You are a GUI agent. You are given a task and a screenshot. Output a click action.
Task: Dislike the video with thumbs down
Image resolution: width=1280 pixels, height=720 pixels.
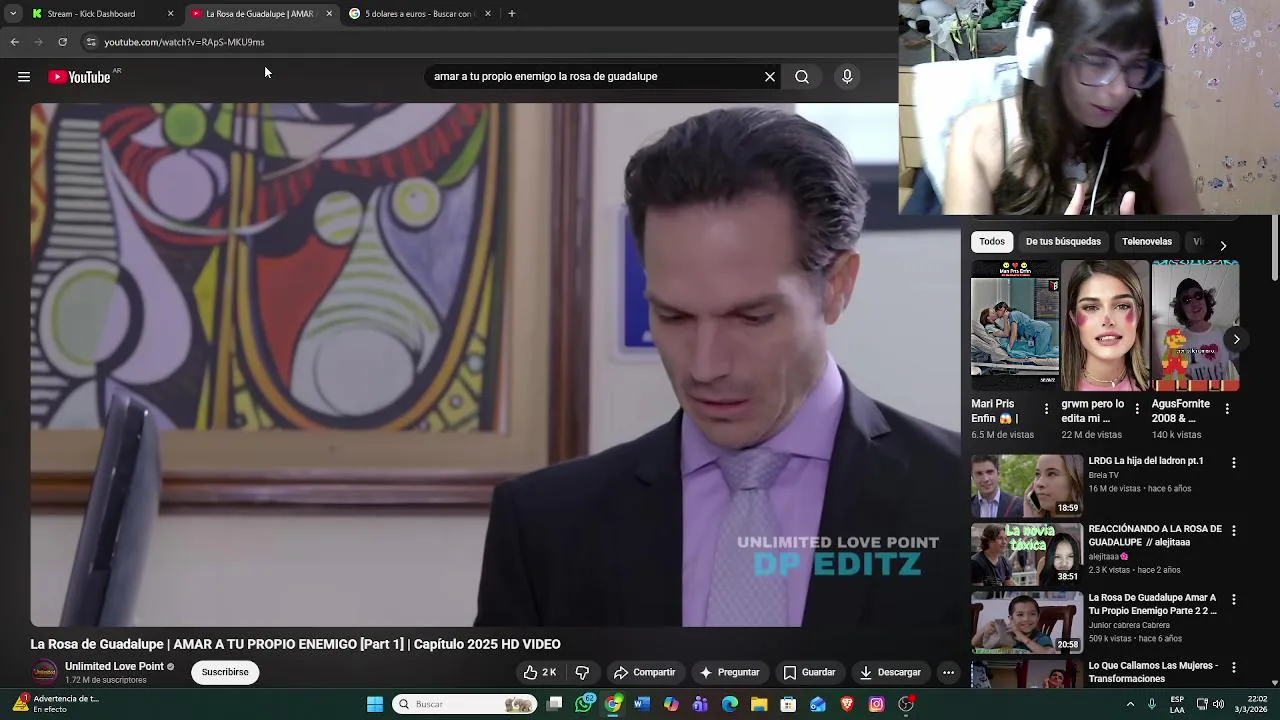pos(582,672)
